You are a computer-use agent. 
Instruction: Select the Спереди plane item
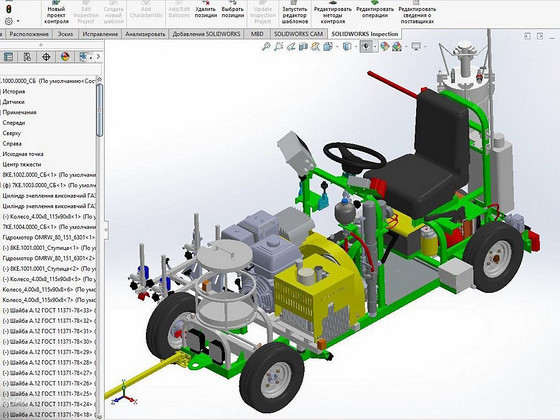tap(14, 122)
